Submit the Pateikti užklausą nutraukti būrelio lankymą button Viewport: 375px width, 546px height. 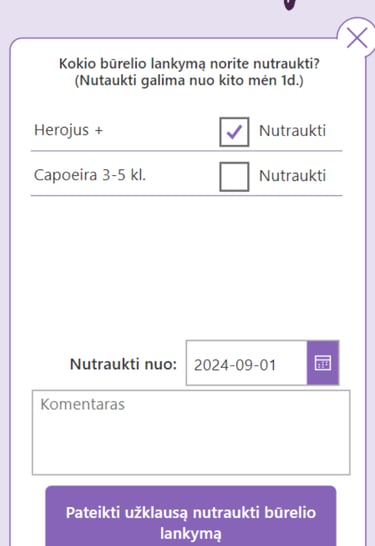click(x=191, y=517)
